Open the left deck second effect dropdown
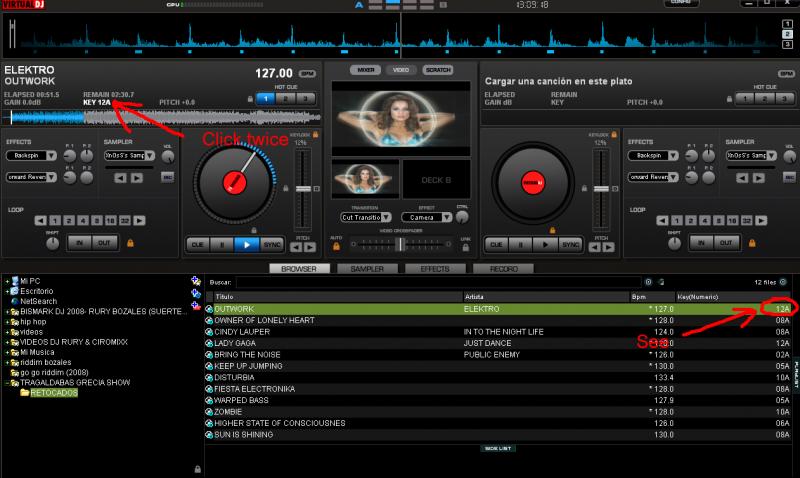Screen dimensions: 800x478 (x=52, y=177)
